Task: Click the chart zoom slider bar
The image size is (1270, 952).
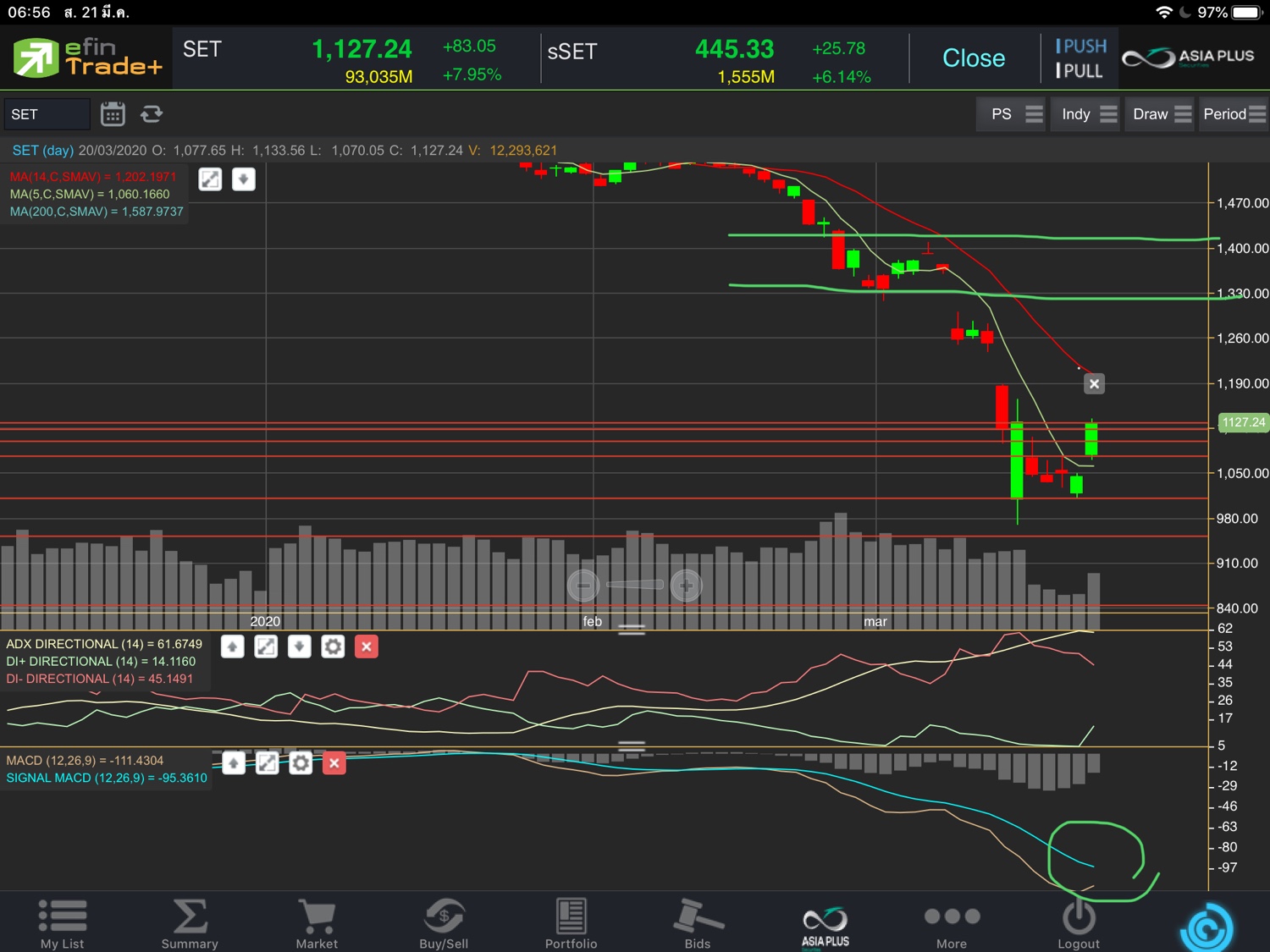Action: coord(635,585)
